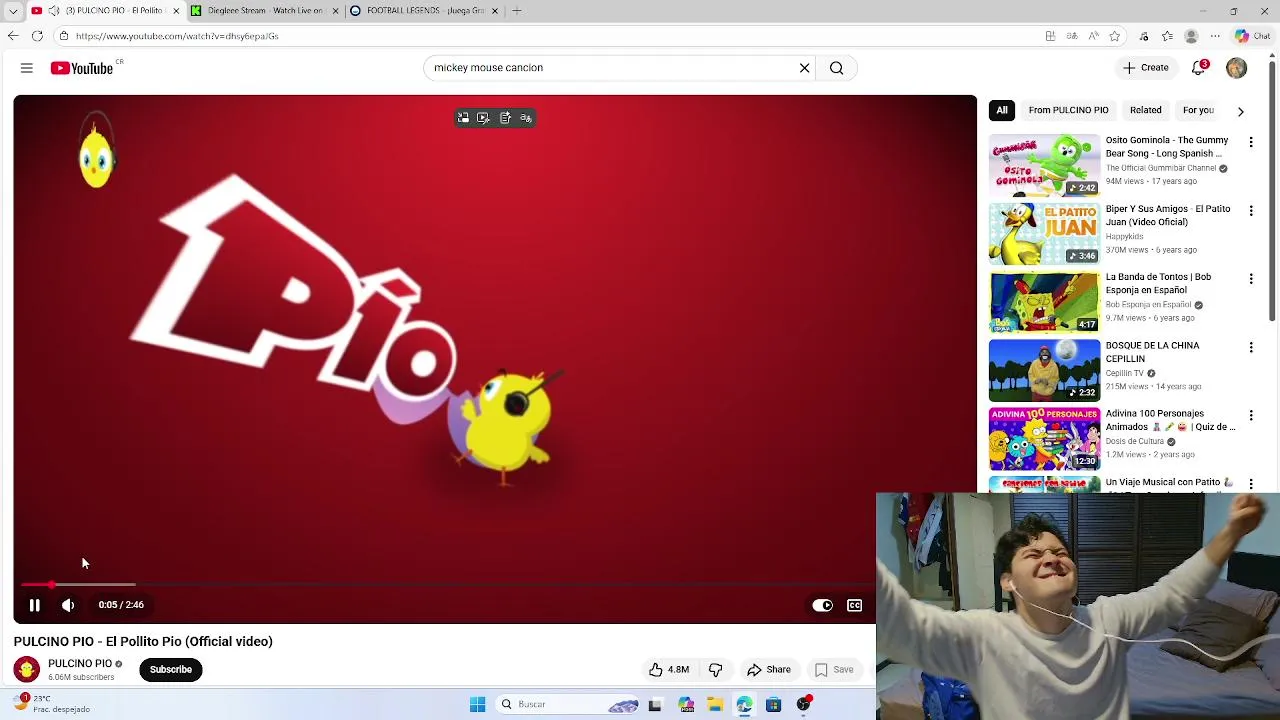1280x720 pixels.
Task: Open OBS Studio from the taskbar
Action: pos(803,705)
